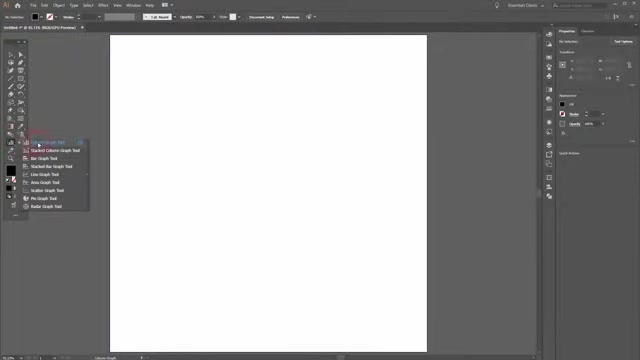Close the Untitled-1 document tab
Screen dimensions: 640x360
(82, 28)
